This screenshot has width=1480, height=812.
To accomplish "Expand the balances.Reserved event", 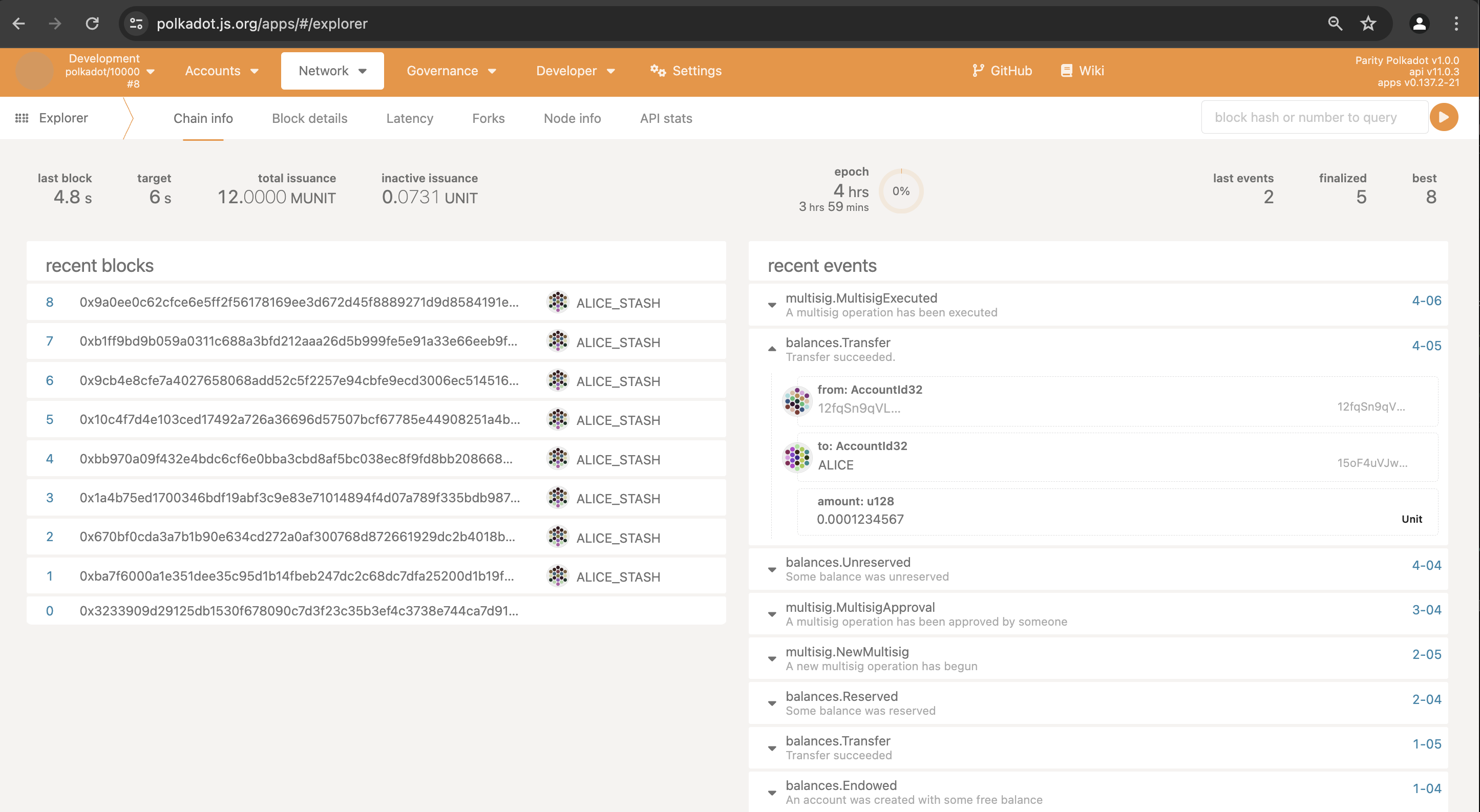I will click(772, 703).
